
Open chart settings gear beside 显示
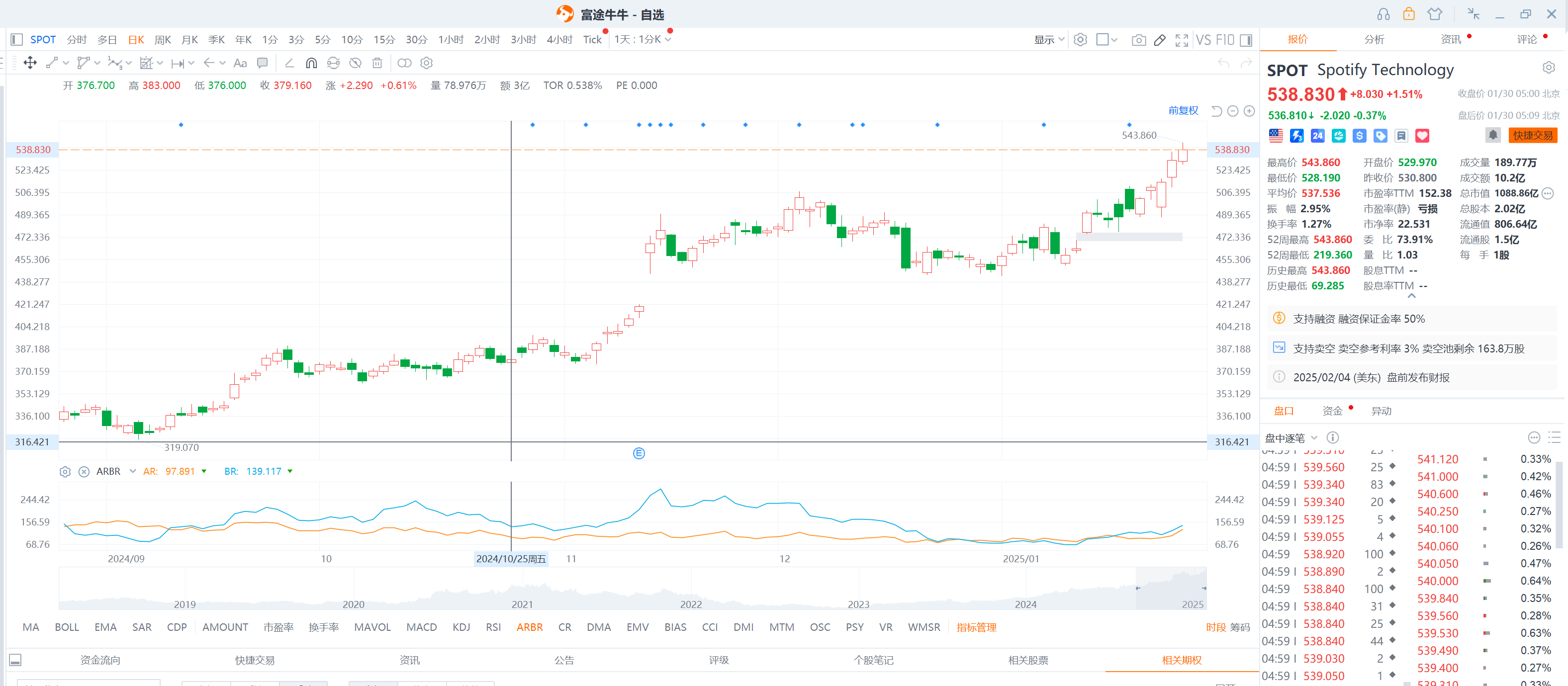pyautogui.click(x=1081, y=40)
